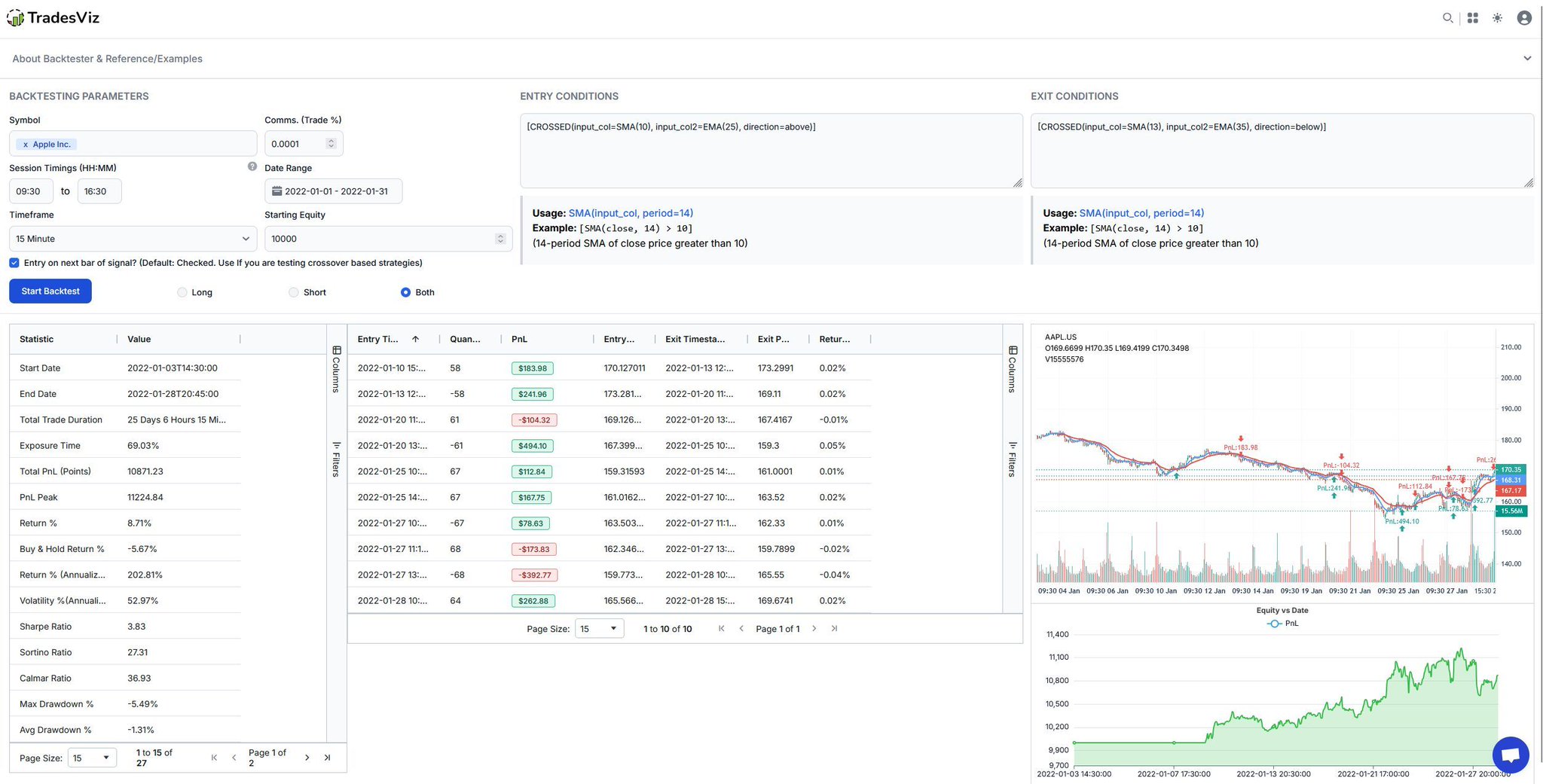Image resolution: width=1543 pixels, height=784 pixels.
Task: Open entry SMA(input_col, period=14) usage link
Action: click(x=631, y=213)
